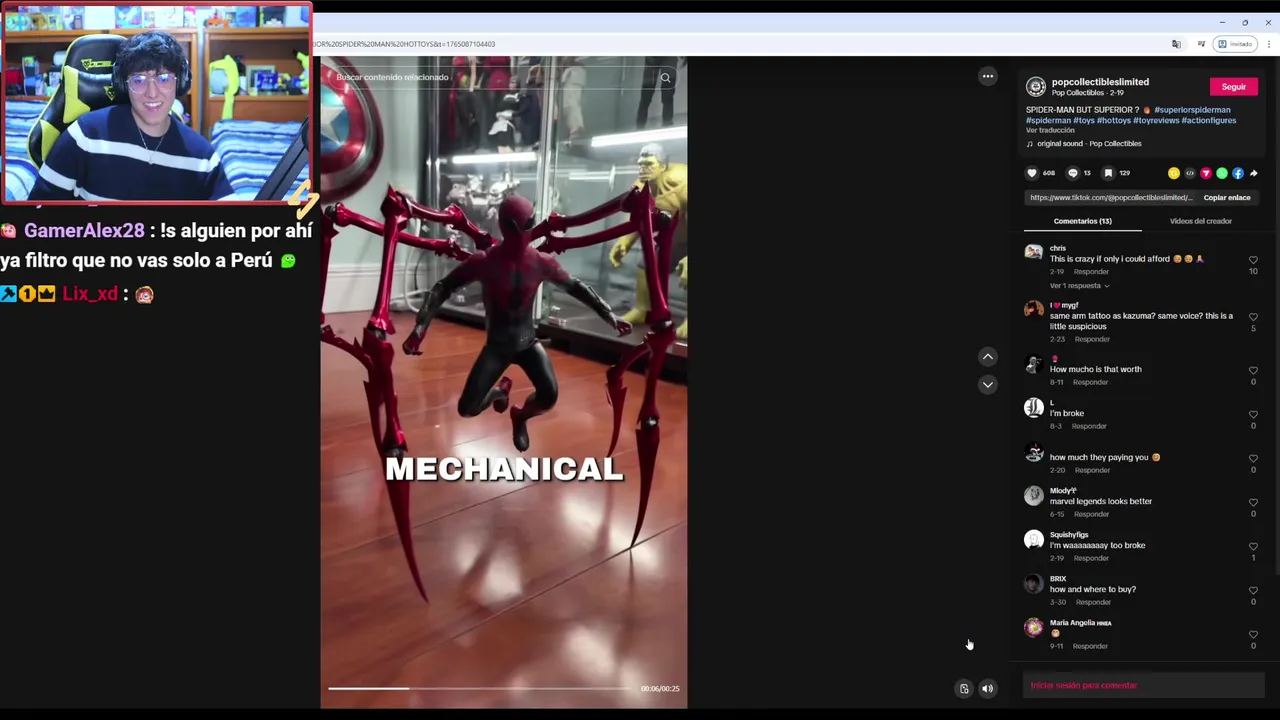Viewport: 1280px width, 720px height.
Task: Like chris's comment heart
Action: coord(1253,260)
